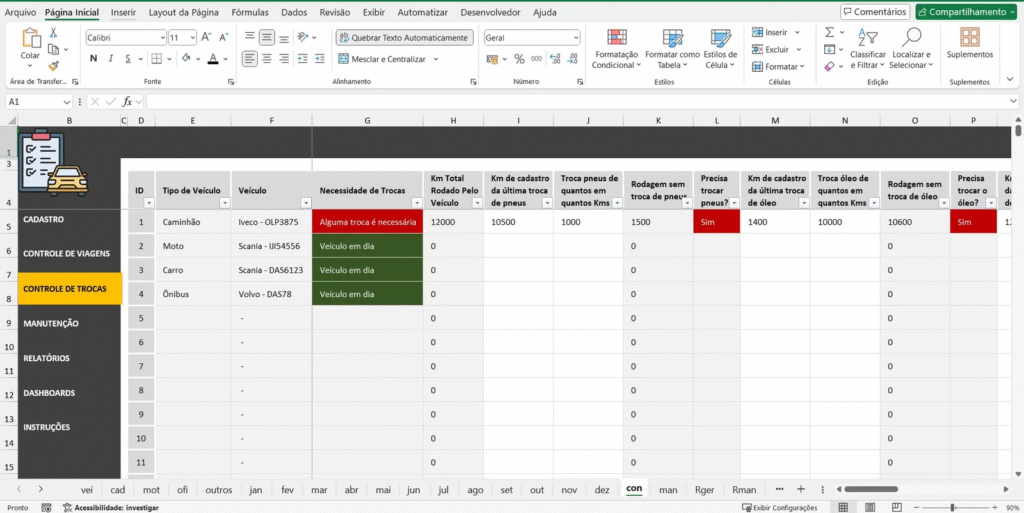Click the MANUTENÇÃO sidebar button
Image resolution: width=1024 pixels, height=513 pixels.
click(51, 323)
